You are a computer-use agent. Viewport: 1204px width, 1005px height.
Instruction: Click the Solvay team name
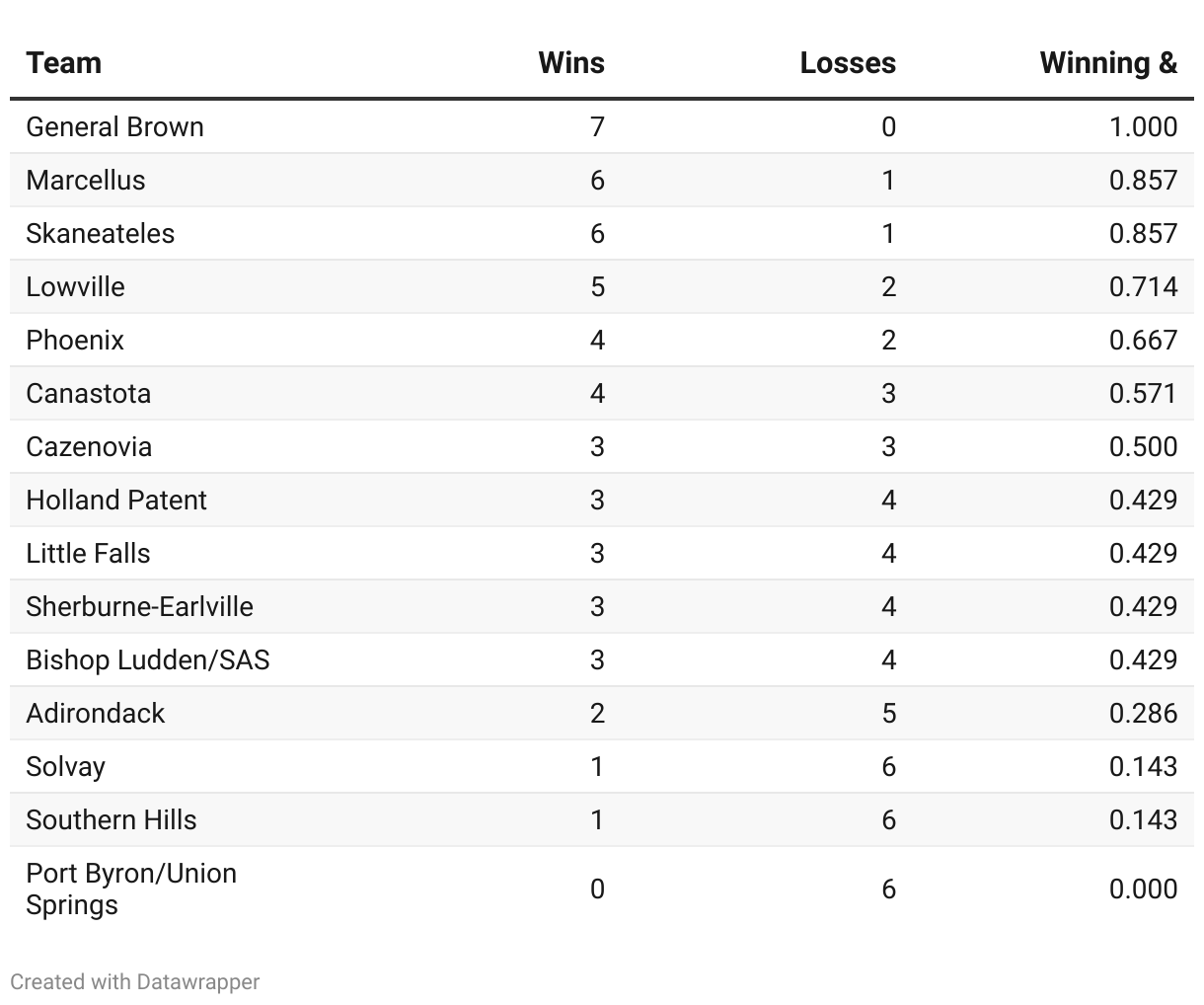click(x=66, y=766)
